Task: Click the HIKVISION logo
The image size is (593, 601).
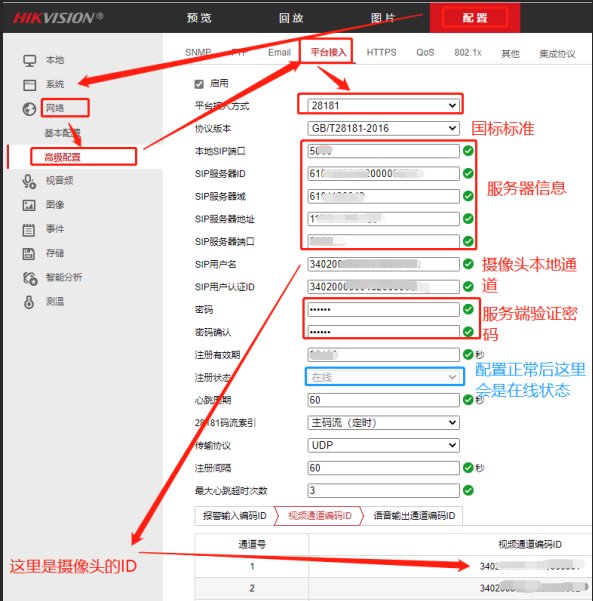Action: click(x=58, y=18)
